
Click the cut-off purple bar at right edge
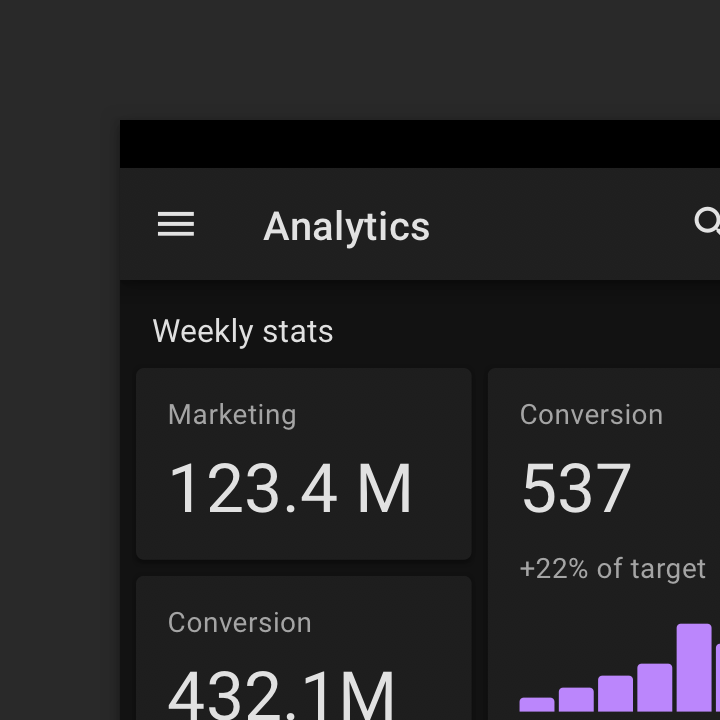(x=717, y=680)
